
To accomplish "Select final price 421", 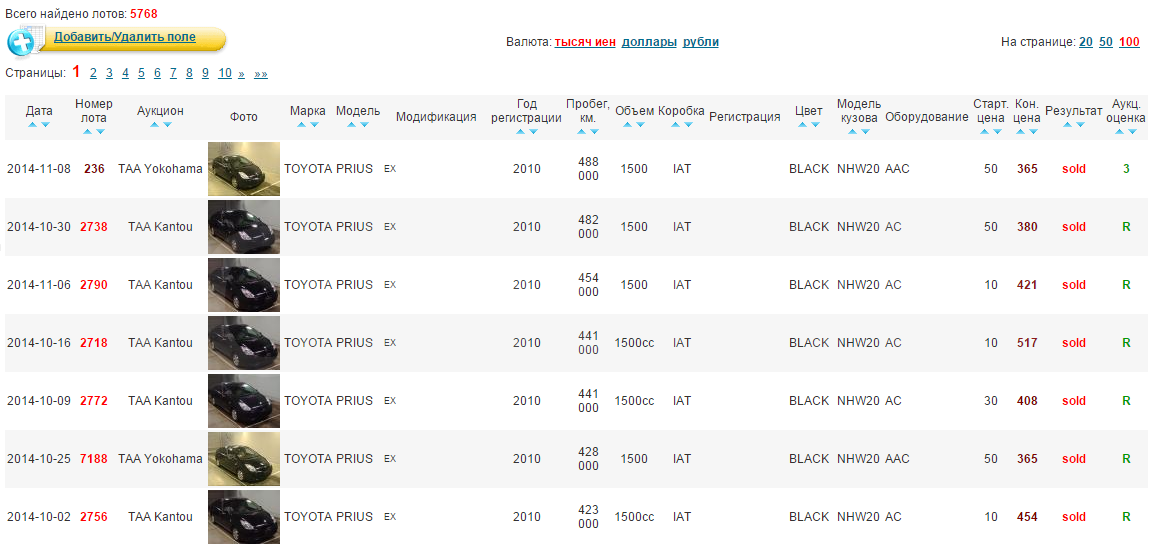I will (x=1027, y=285).
